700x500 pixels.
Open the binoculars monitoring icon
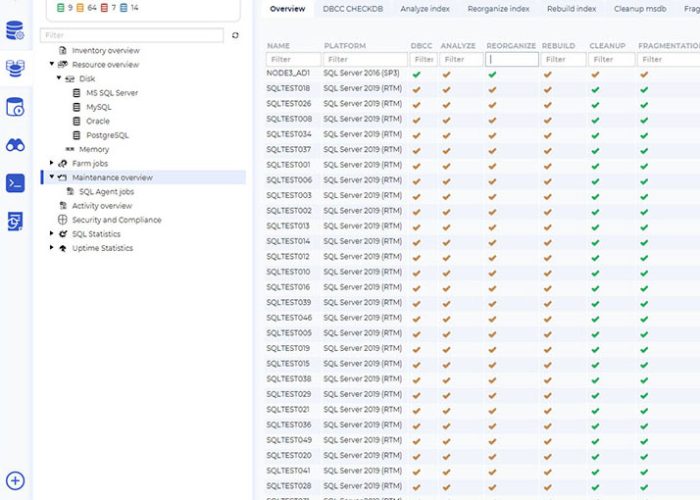15,145
